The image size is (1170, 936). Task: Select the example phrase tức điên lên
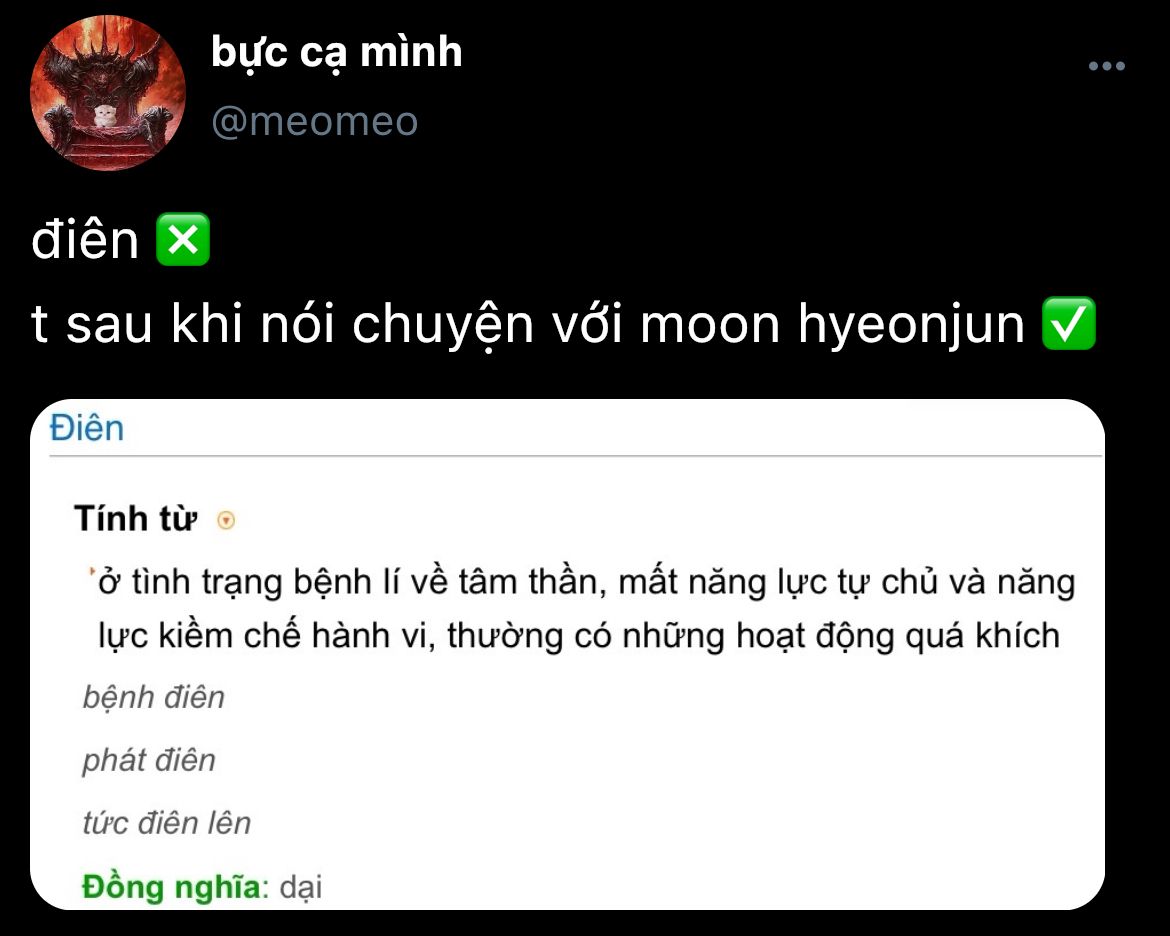(x=166, y=823)
